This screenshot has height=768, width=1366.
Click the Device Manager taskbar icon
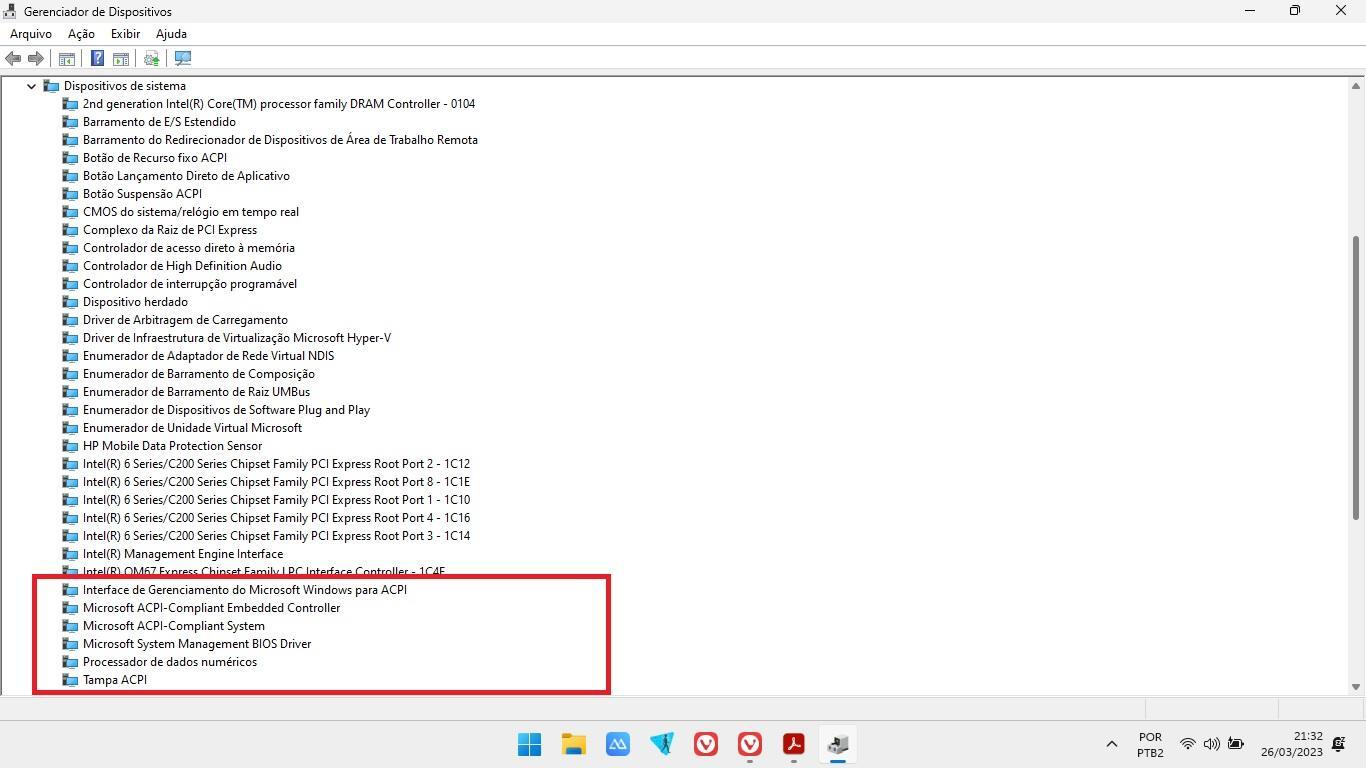tap(838, 744)
